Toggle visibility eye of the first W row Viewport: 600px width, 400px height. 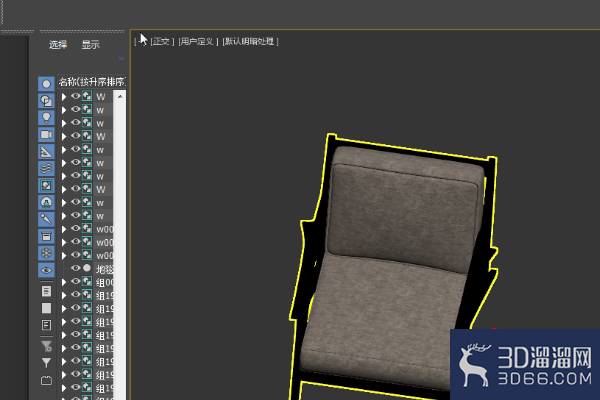pyautogui.click(x=75, y=96)
